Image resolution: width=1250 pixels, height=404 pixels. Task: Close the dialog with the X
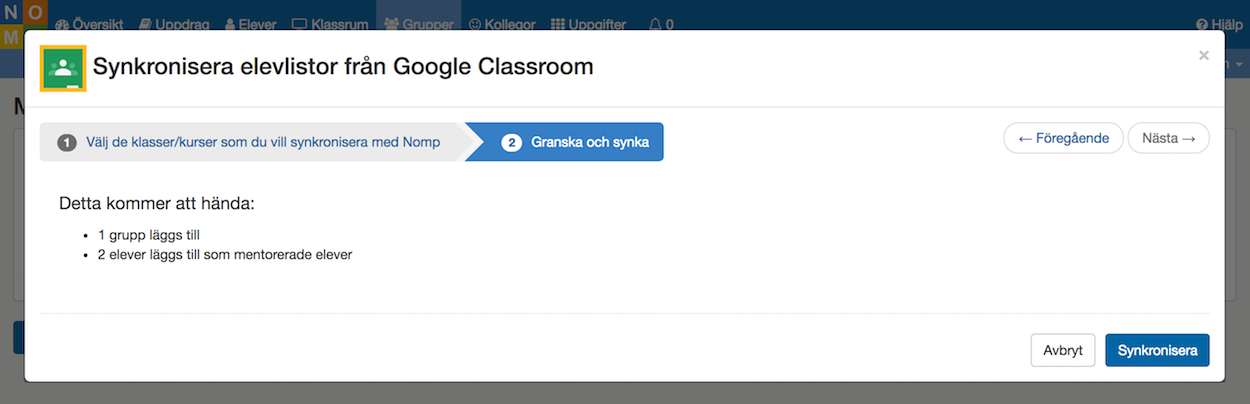1204,56
